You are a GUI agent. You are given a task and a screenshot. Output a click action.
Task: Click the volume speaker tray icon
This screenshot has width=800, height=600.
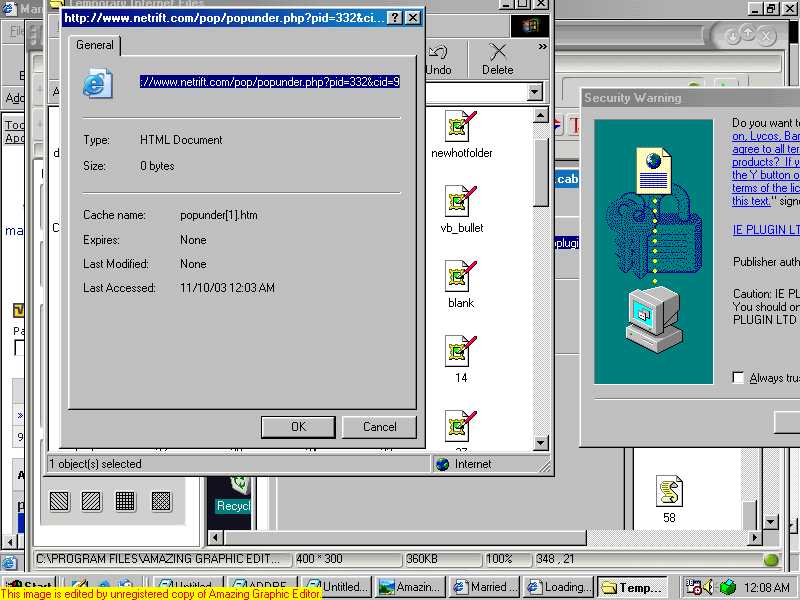click(709, 587)
